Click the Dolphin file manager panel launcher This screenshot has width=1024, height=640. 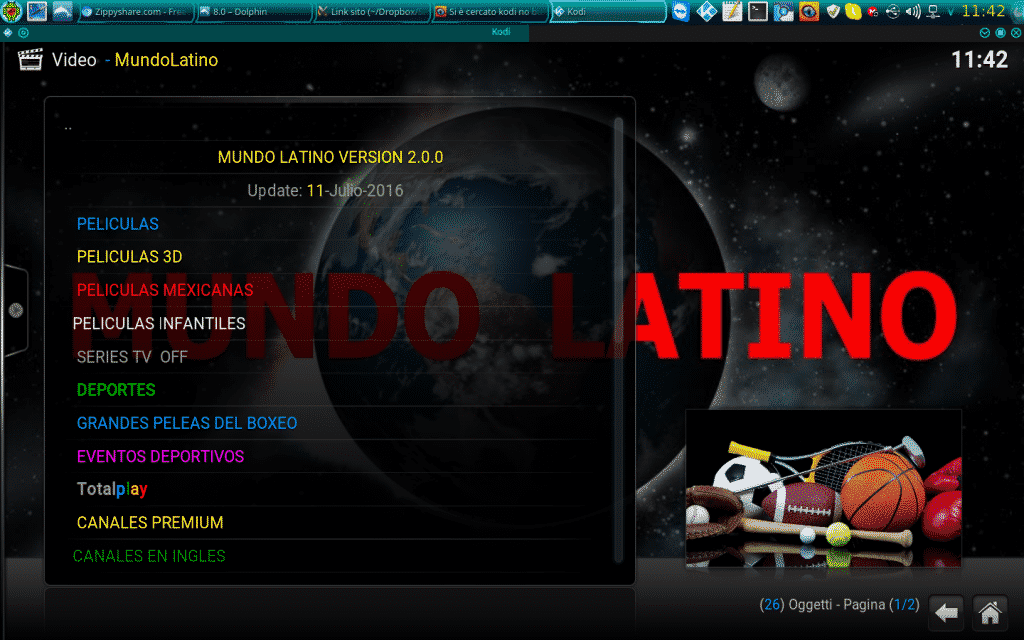click(62, 11)
